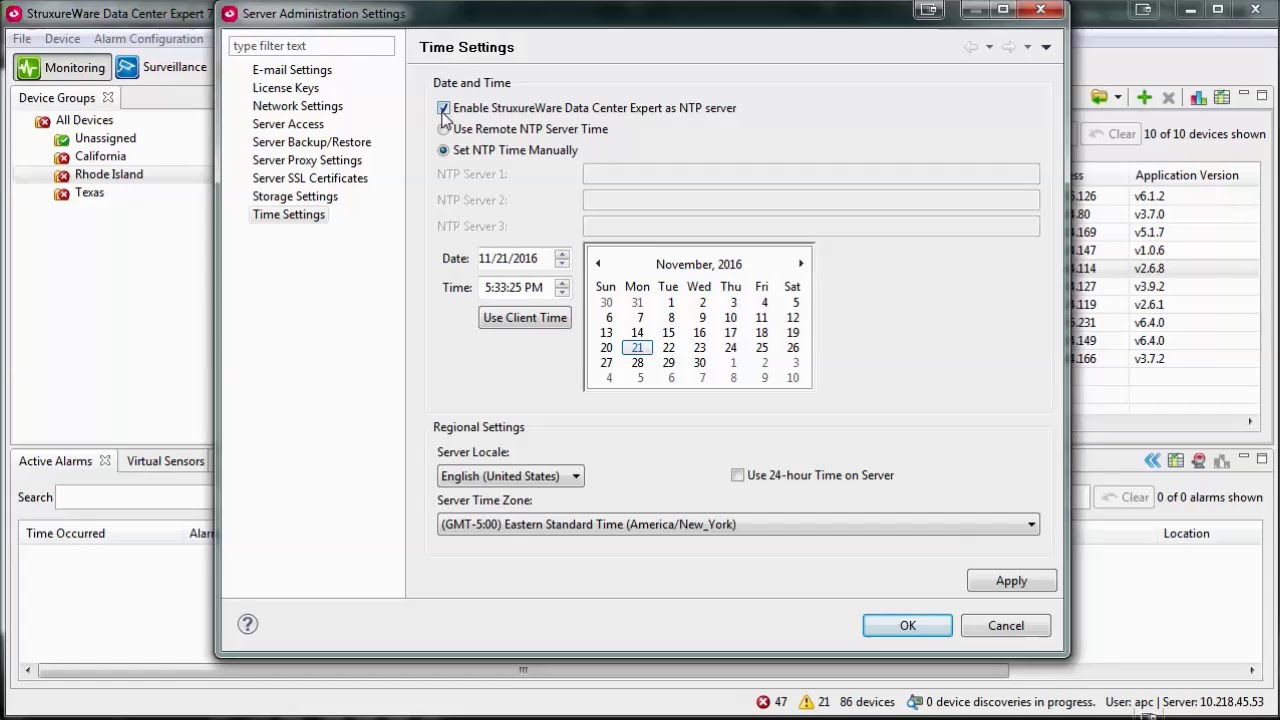Click the gray X delete device icon
Image resolution: width=1280 pixels, height=720 pixels.
(x=1168, y=97)
